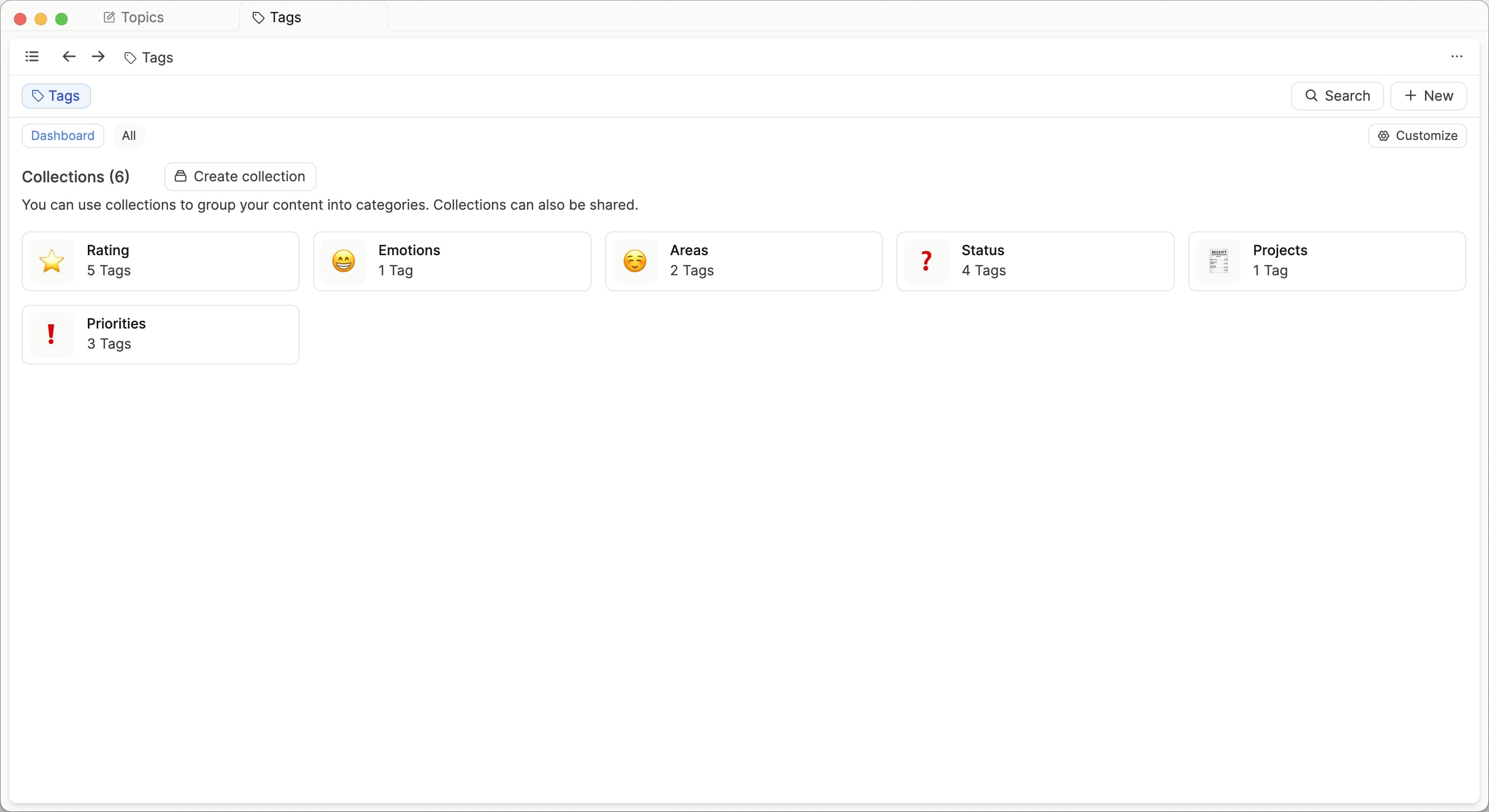Image resolution: width=1489 pixels, height=812 pixels.
Task: Click the grinning emoji of Emotions collection
Action: [344, 261]
